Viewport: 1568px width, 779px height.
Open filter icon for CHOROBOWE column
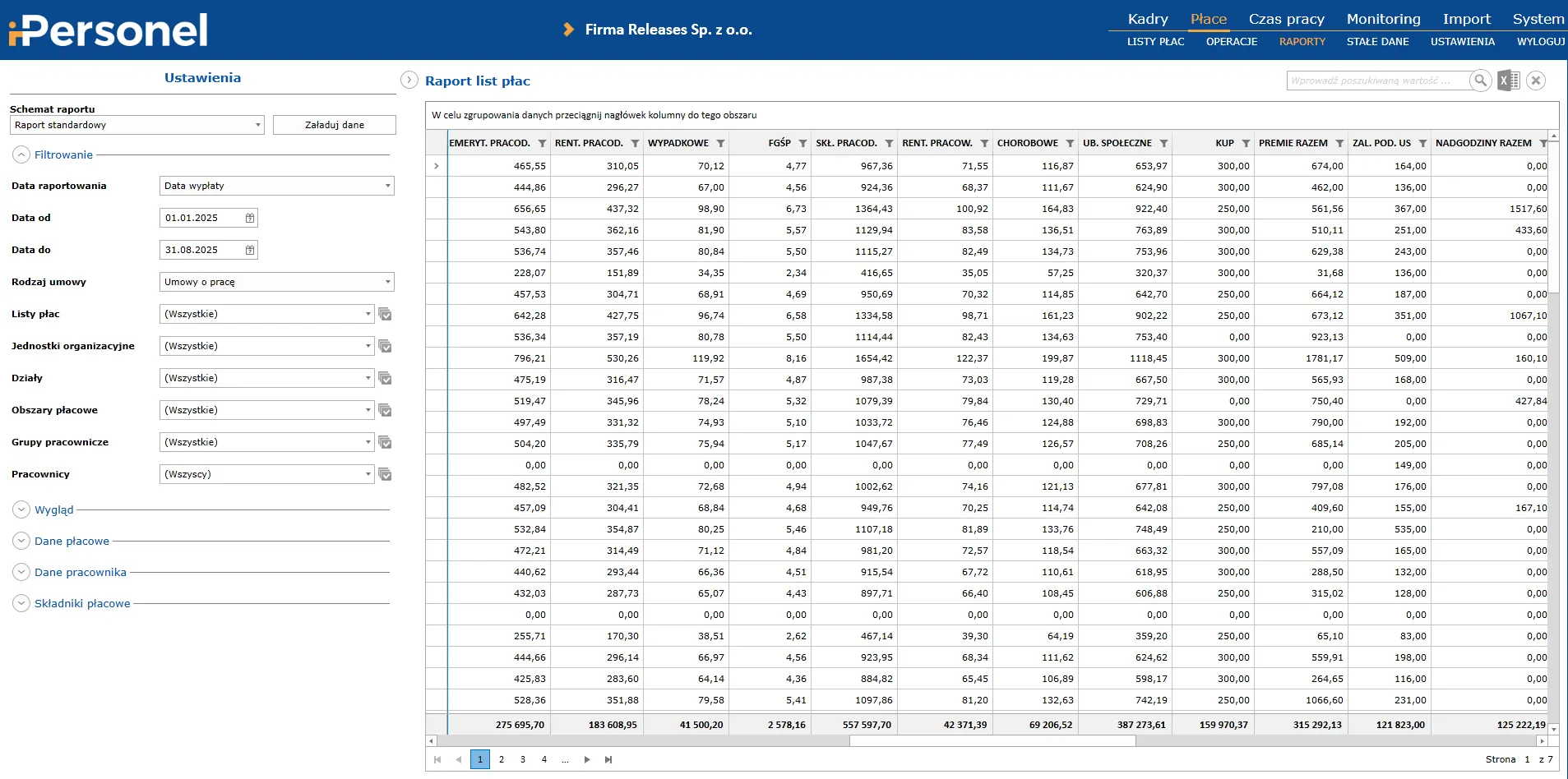click(x=1070, y=143)
